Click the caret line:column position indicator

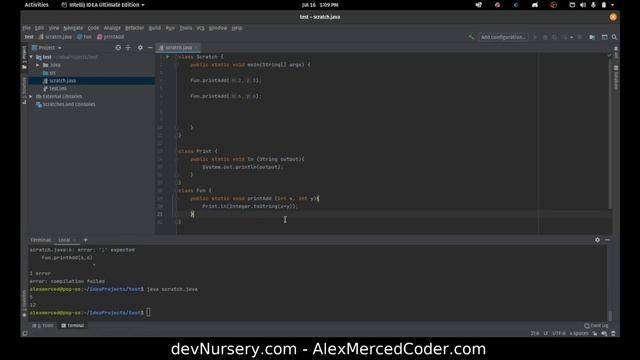[534, 333]
